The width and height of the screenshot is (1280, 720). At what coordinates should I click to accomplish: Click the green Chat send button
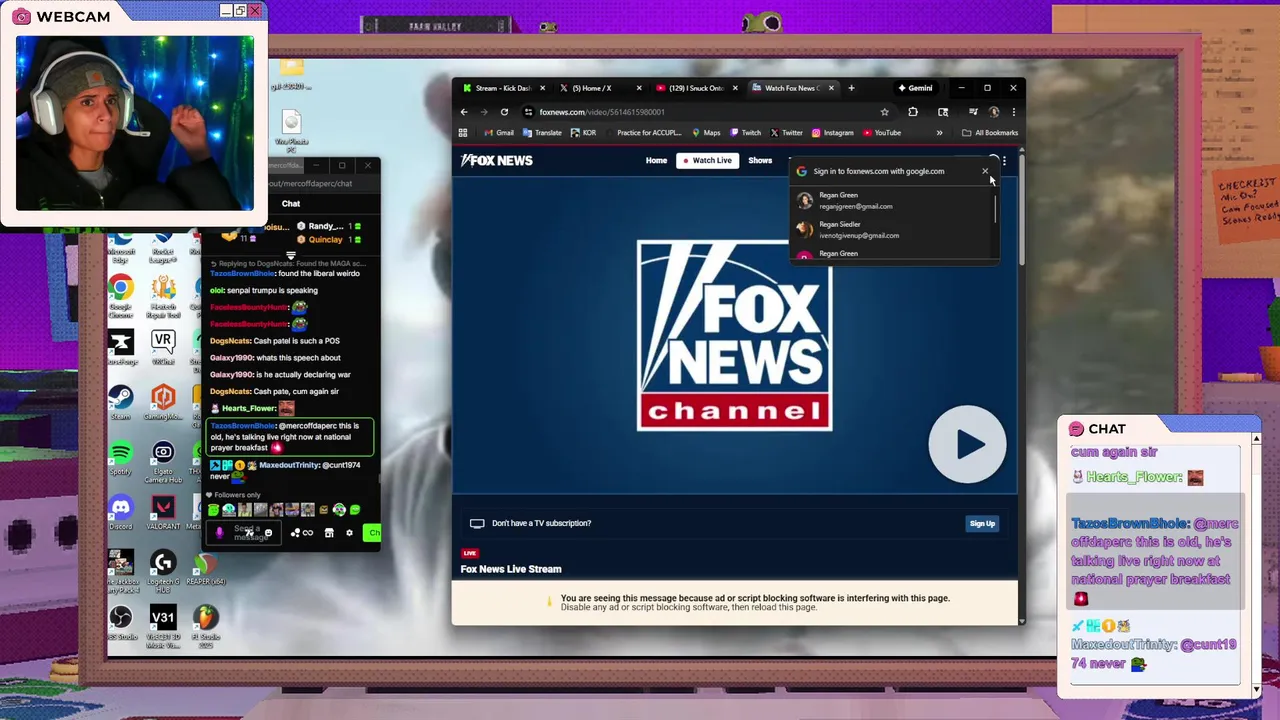pos(372,533)
